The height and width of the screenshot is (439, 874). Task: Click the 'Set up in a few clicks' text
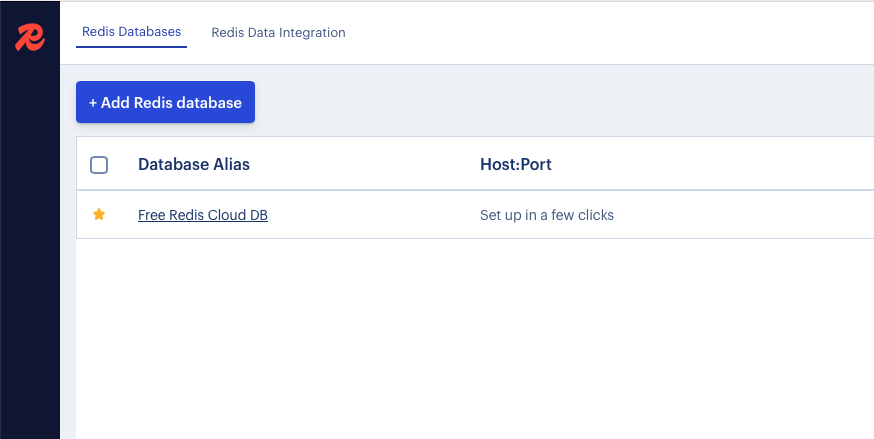tap(547, 215)
